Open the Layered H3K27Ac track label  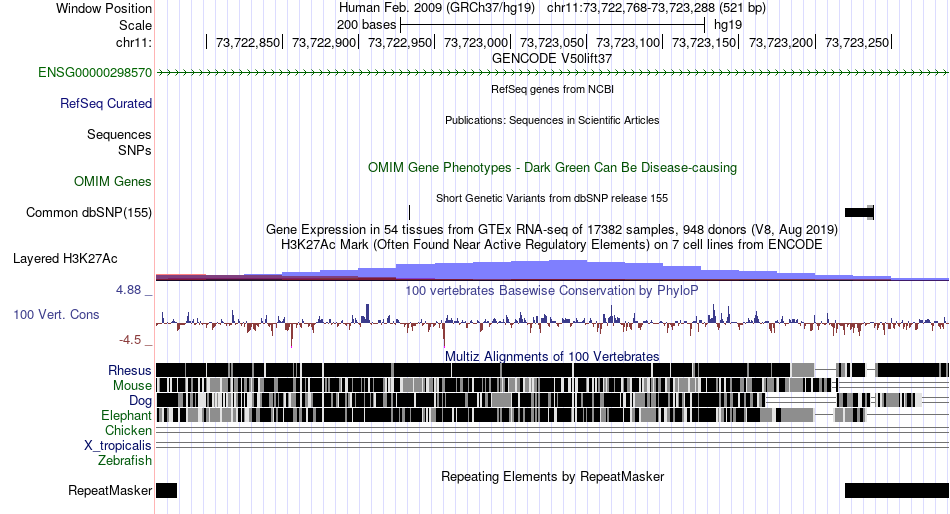65,259
